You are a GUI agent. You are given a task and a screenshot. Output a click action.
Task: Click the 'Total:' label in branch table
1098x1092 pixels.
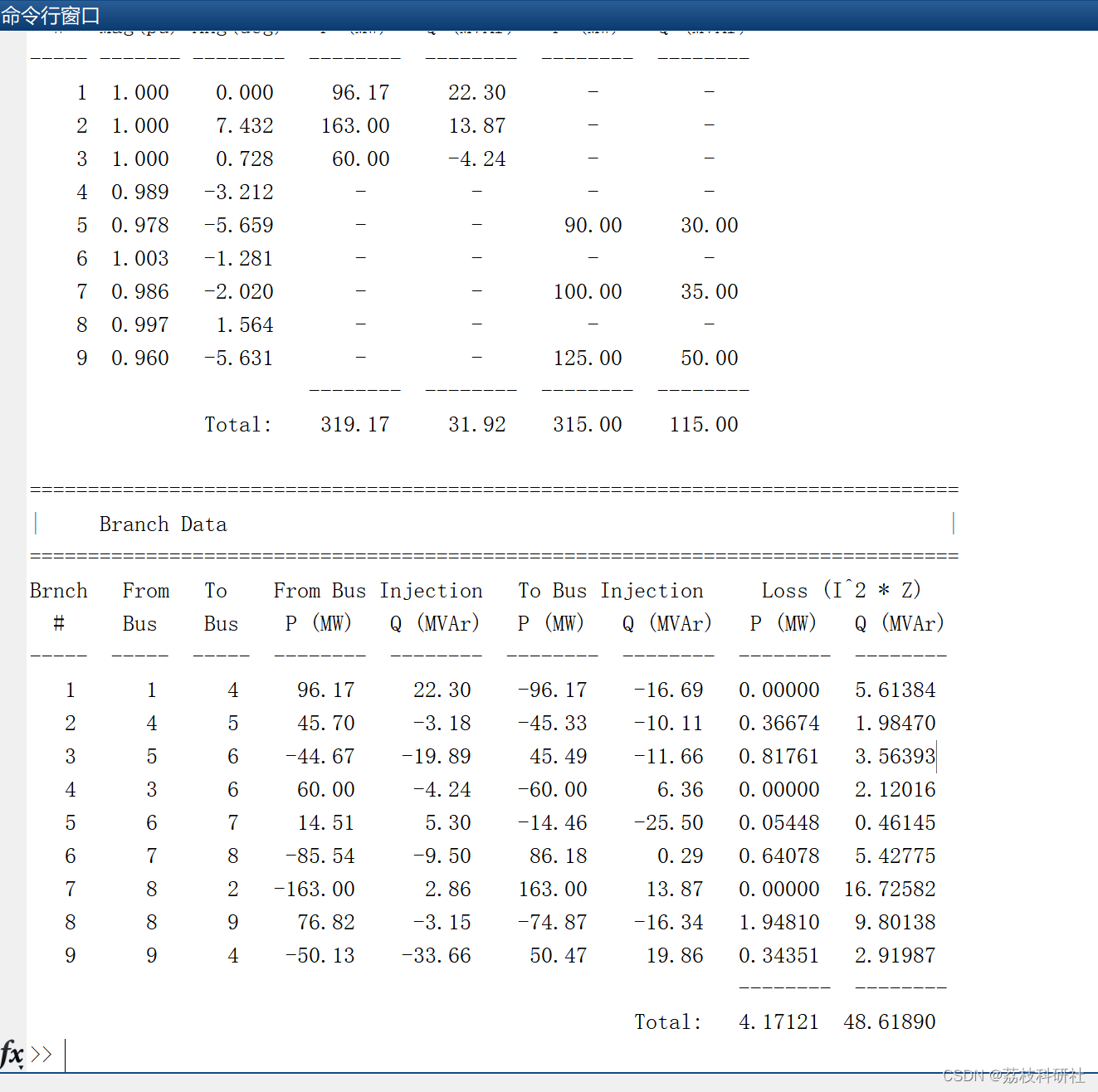pos(668,1022)
